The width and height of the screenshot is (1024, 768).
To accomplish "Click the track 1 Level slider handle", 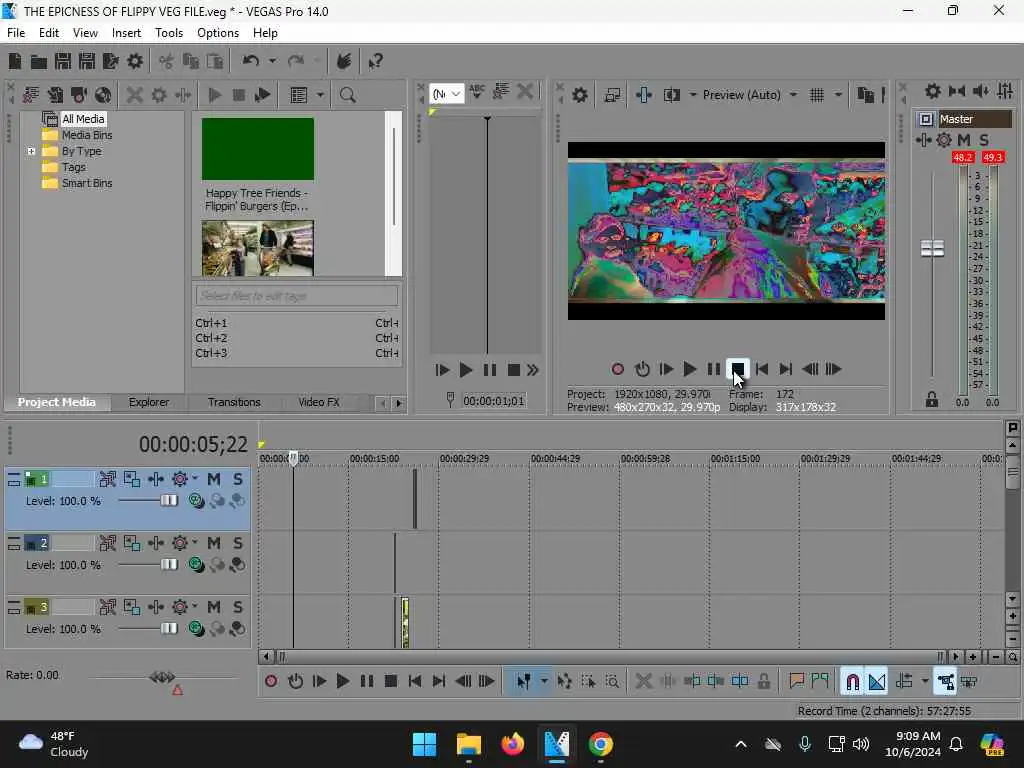I will 169,501.
